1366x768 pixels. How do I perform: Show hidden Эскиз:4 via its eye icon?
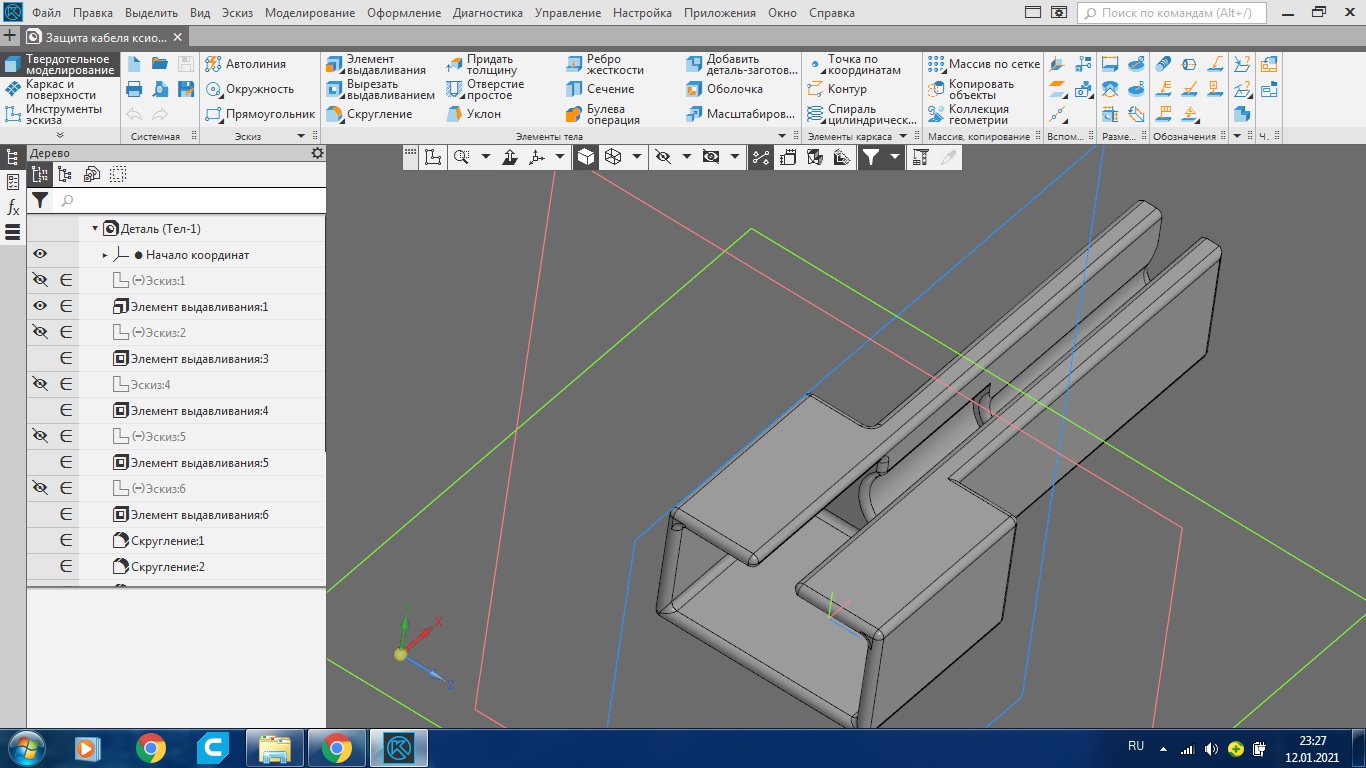pos(40,385)
